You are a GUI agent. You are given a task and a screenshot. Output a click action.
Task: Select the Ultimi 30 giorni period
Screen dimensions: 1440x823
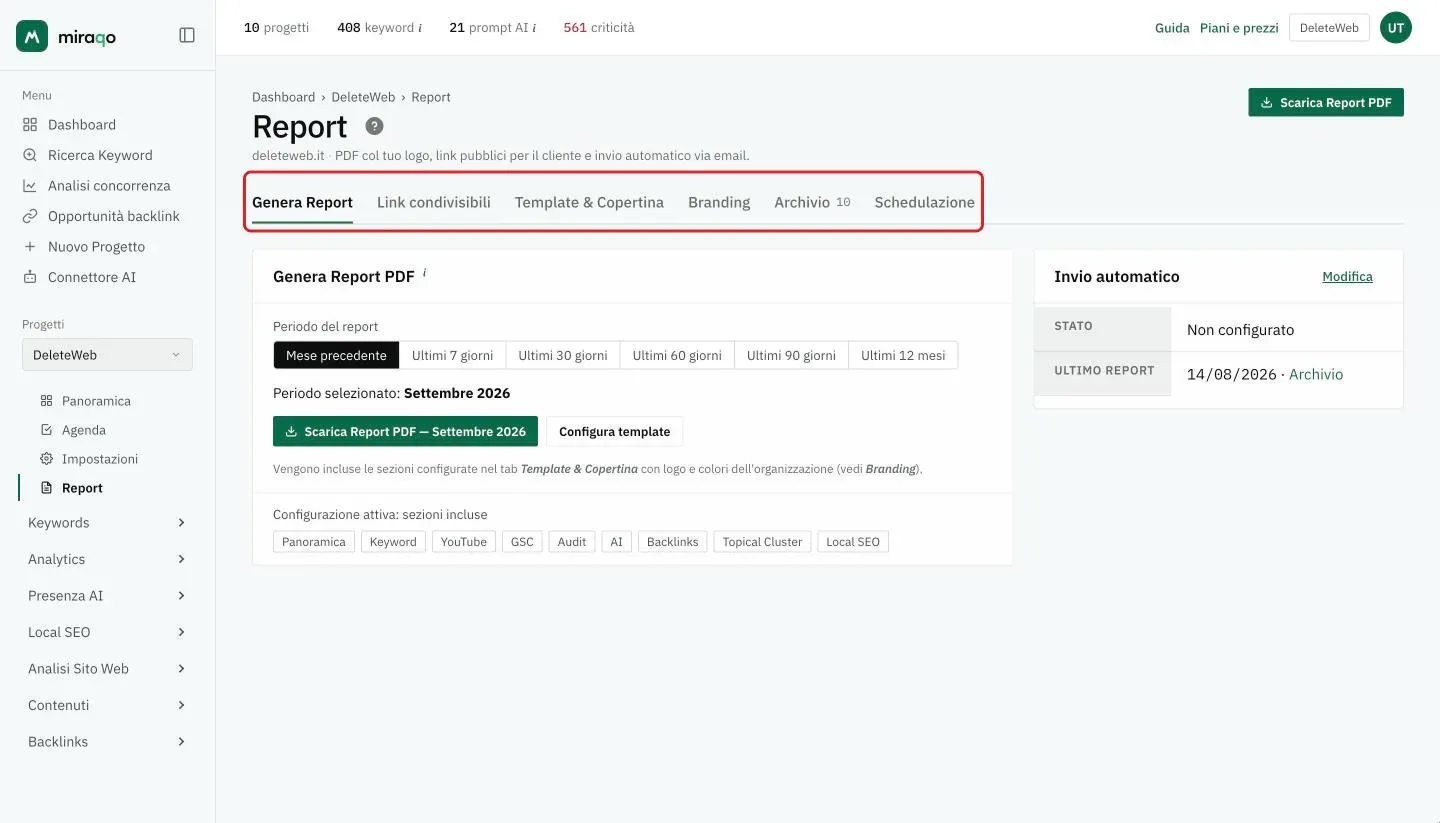click(563, 355)
